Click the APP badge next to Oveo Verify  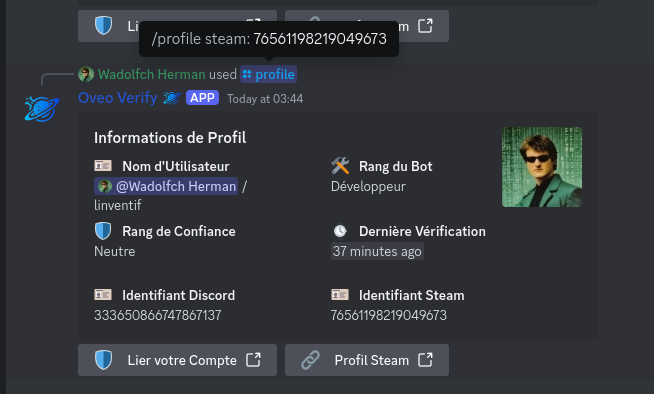(x=202, y=98)
